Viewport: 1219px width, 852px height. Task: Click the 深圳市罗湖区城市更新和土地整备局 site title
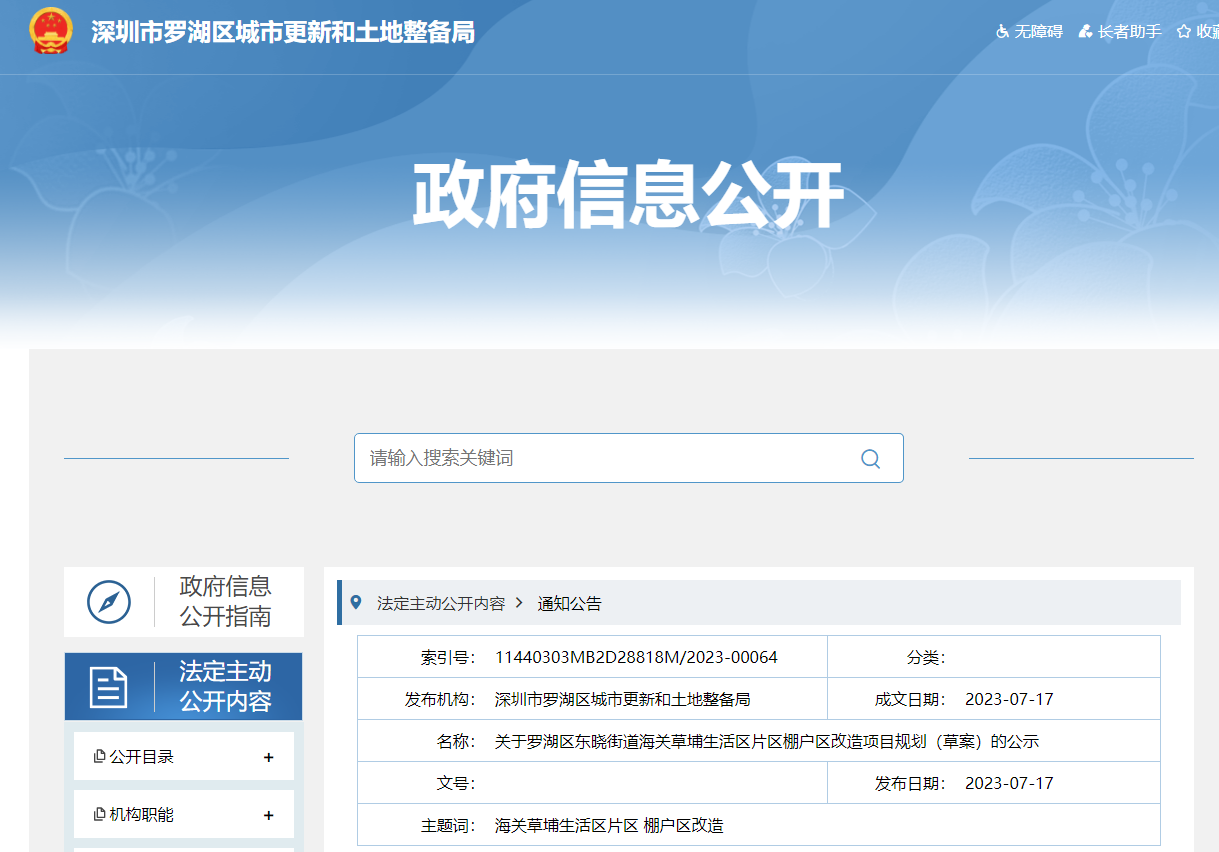283,32
